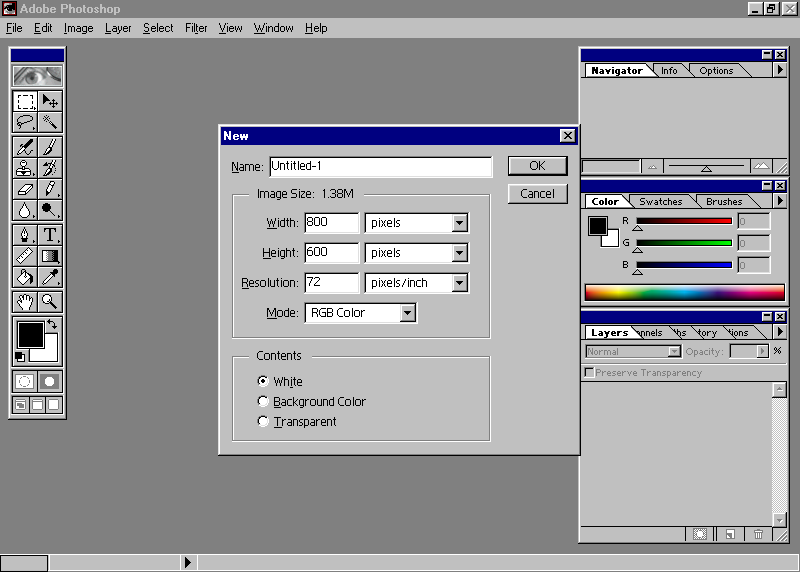Select the Blur (water drop) tool
The width and height of the screenshot is (800, 572).
click(24, 210)
